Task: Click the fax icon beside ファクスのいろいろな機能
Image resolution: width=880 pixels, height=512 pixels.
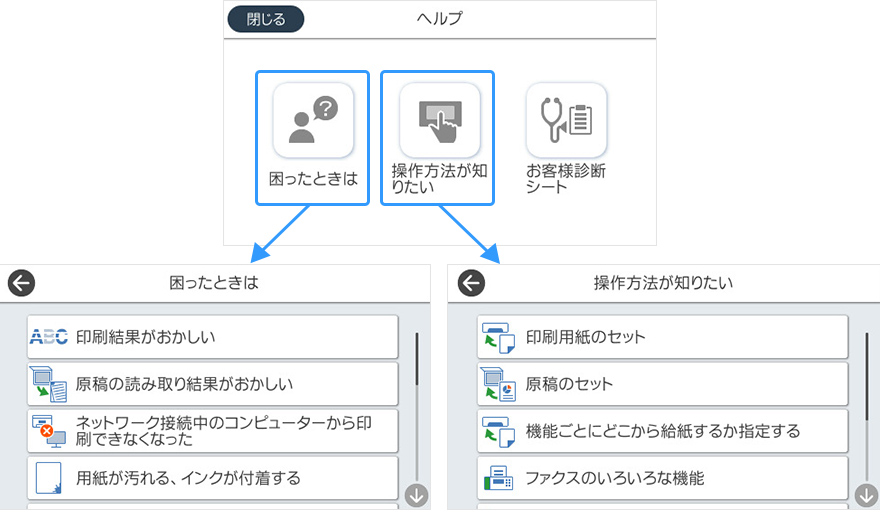Action: click(498, 478)
